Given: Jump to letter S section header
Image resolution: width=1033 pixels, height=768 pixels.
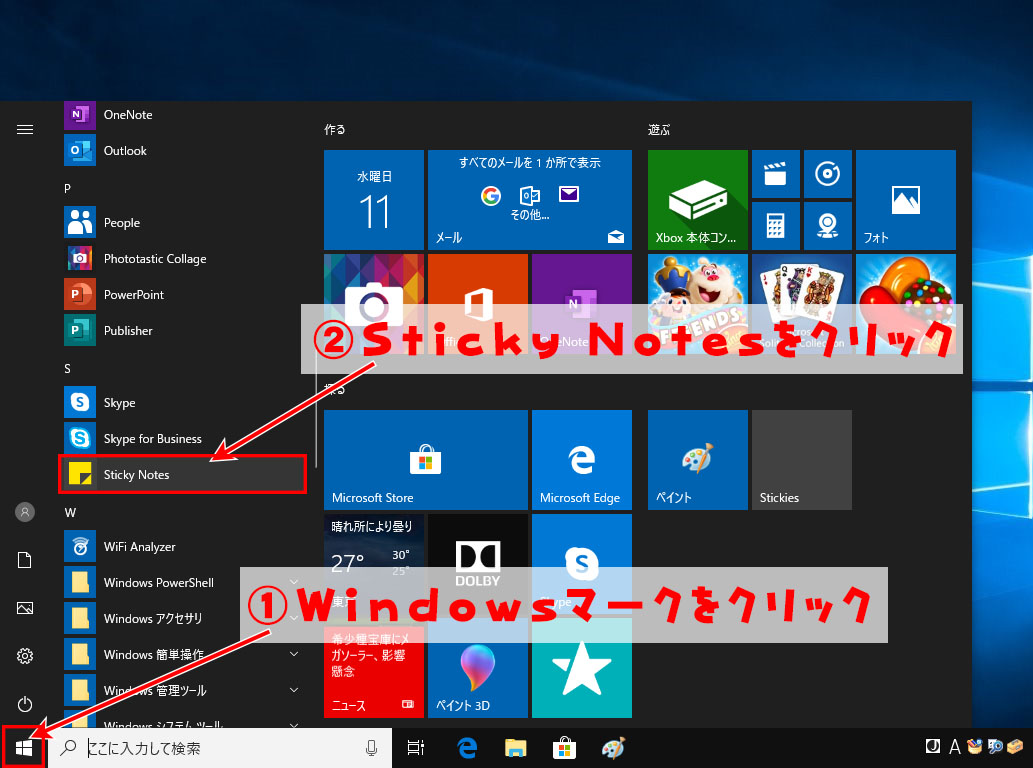Looking at the screenshot, I should pyautogui.click(x=67, y=369).
